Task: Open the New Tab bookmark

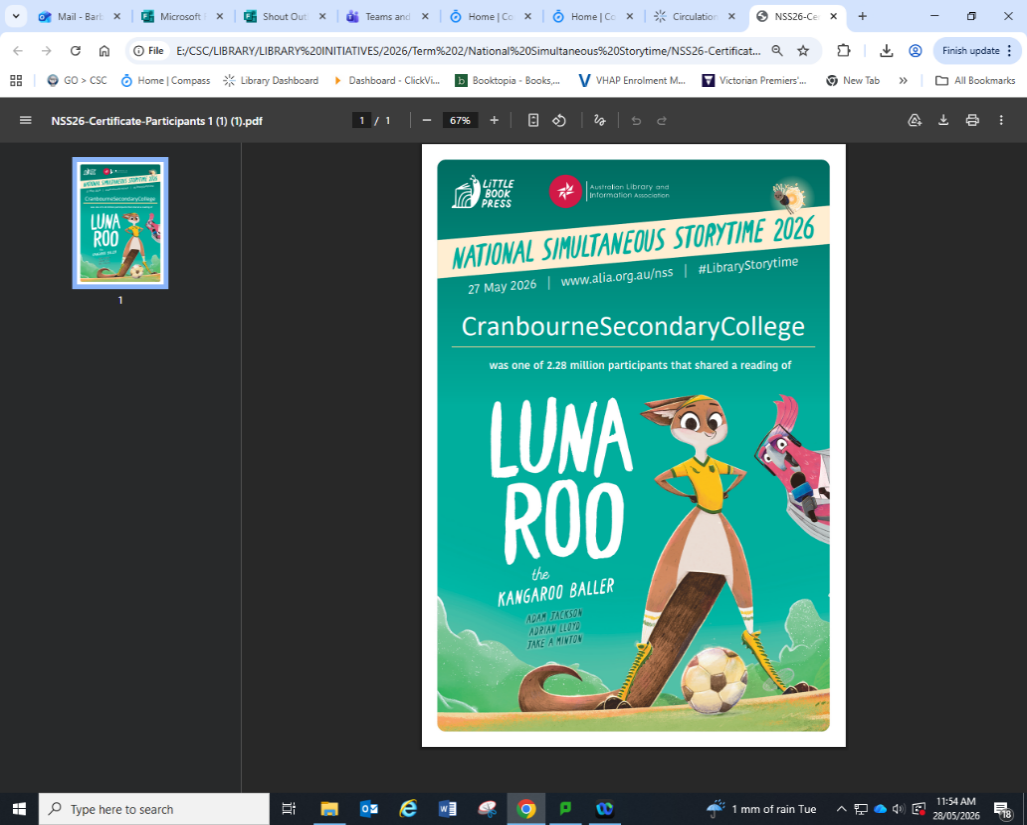Action: coord(852,81)
